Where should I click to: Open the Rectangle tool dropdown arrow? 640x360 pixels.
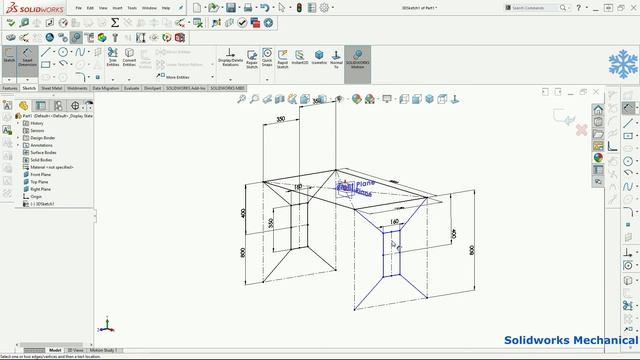click(54, 64)
